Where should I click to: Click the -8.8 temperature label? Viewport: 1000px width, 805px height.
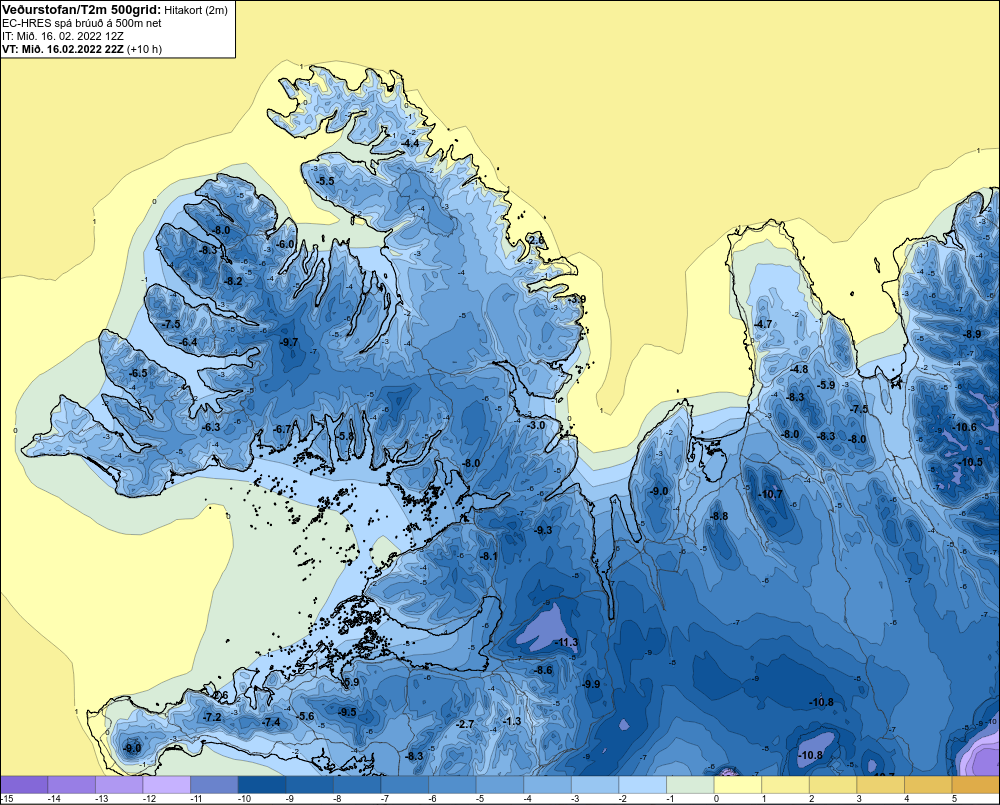[x=719, y=516]
